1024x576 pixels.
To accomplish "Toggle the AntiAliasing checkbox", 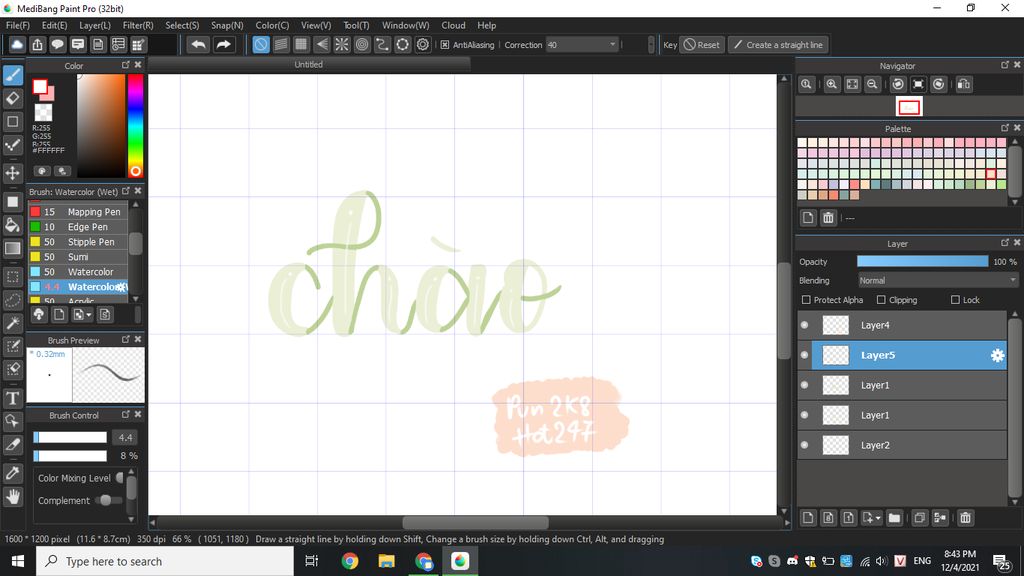I will 445,45.
